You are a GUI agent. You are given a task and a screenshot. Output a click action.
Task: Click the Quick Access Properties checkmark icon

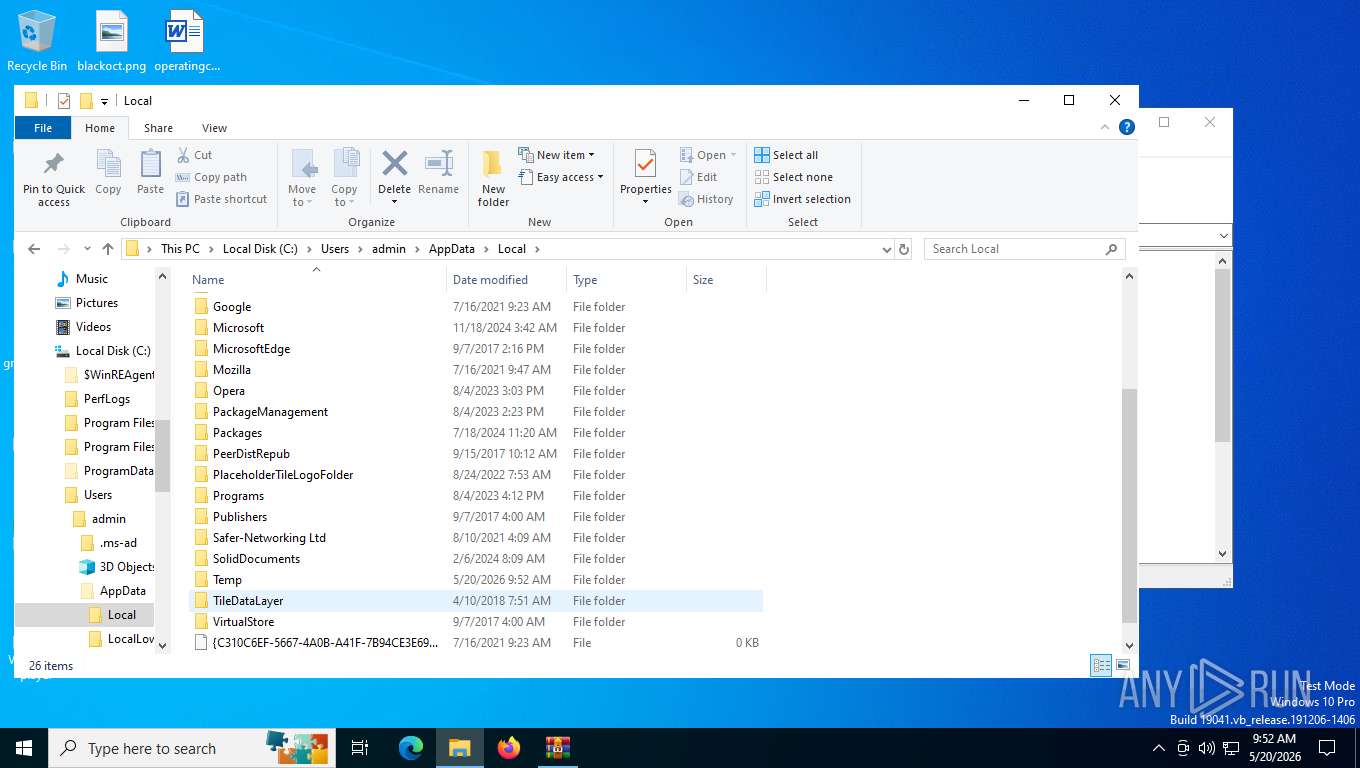(x=64, y=100)
